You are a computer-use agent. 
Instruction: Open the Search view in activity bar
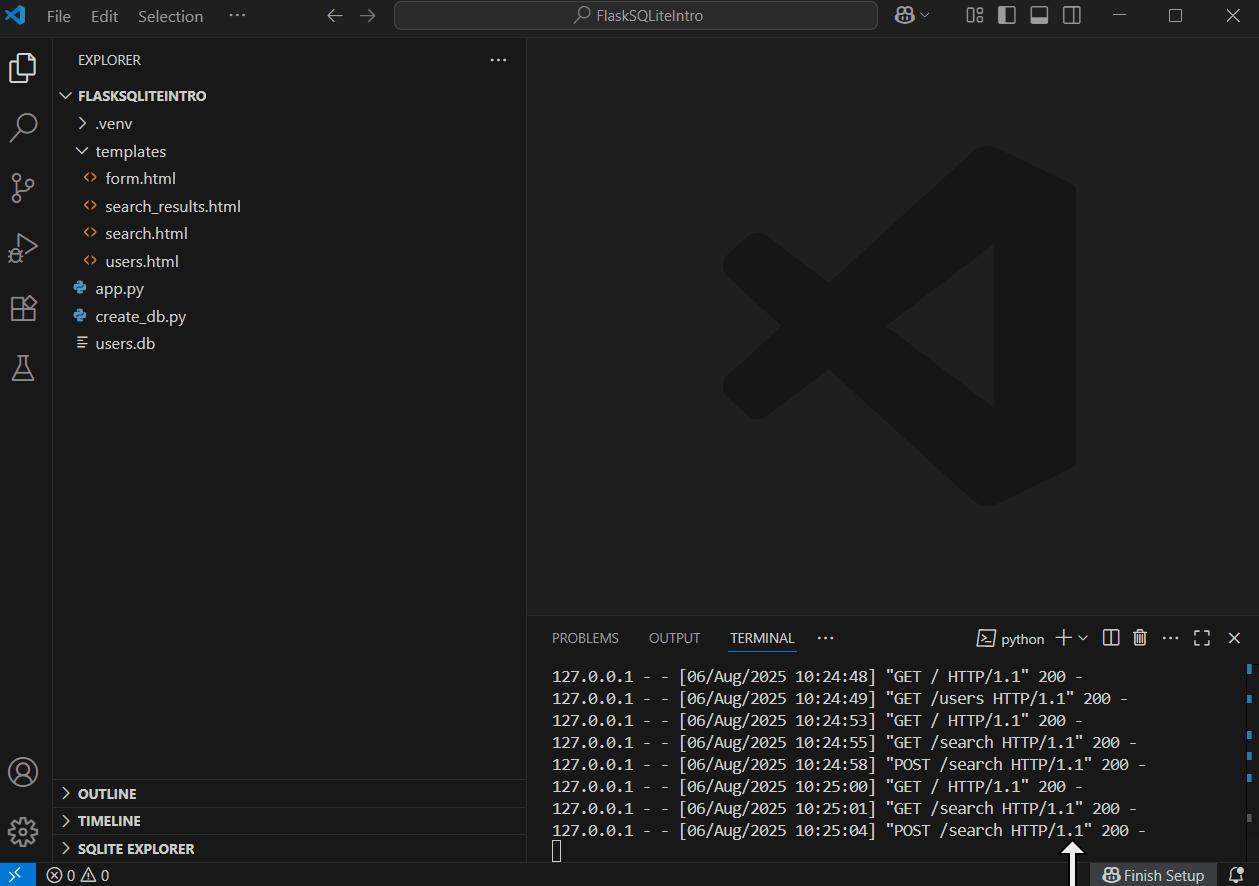click(x=23, y=127)
